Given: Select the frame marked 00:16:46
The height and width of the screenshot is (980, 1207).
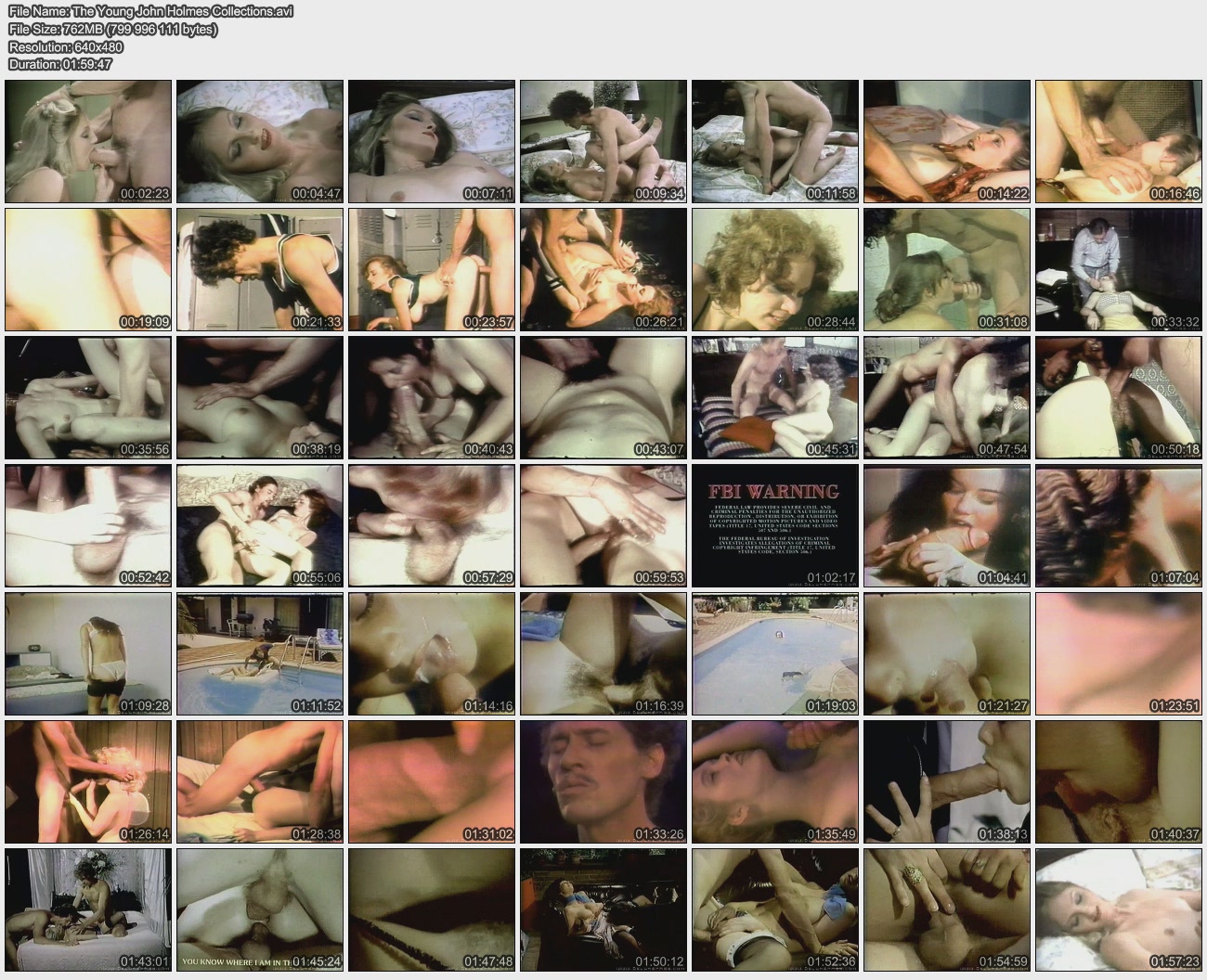Looking at the screenshot, I should click(1119, 141).
